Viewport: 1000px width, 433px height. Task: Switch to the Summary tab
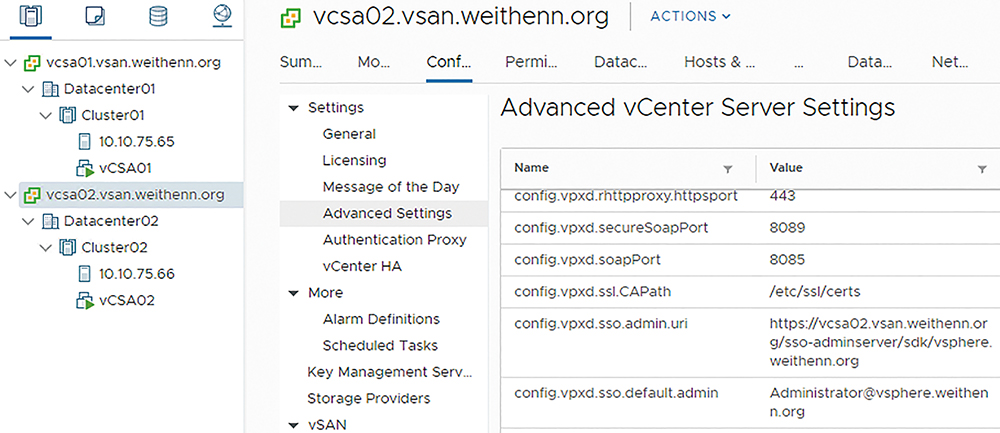point(301,62)
